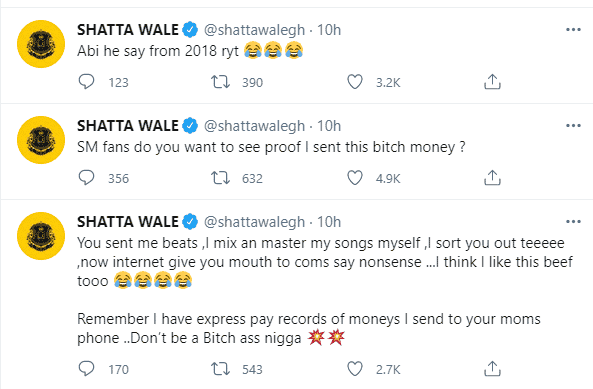Open more options for the 'SM fans' tweet

(573, 126)
